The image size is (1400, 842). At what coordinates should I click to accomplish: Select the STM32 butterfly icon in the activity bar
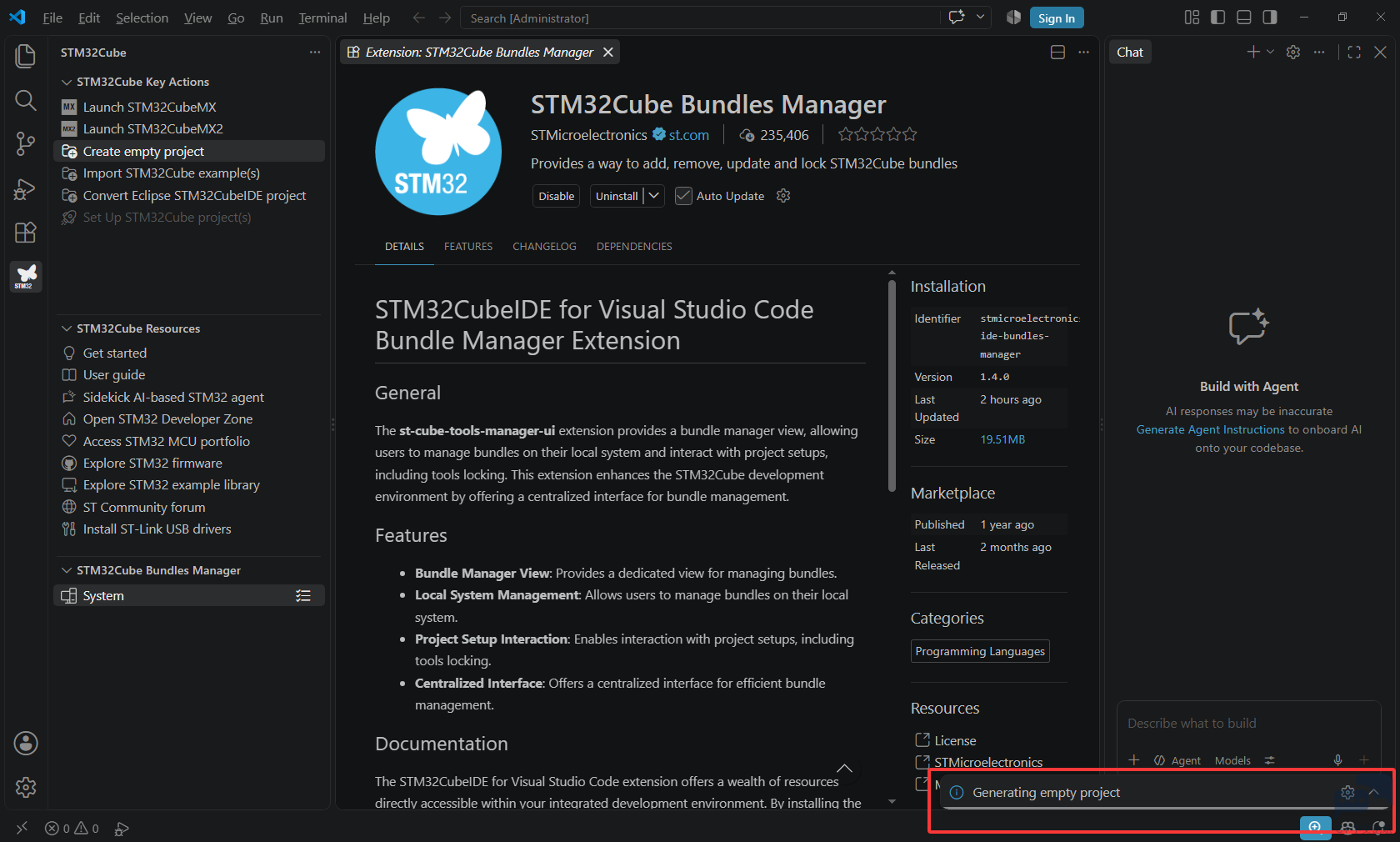(x=26, y=276)
